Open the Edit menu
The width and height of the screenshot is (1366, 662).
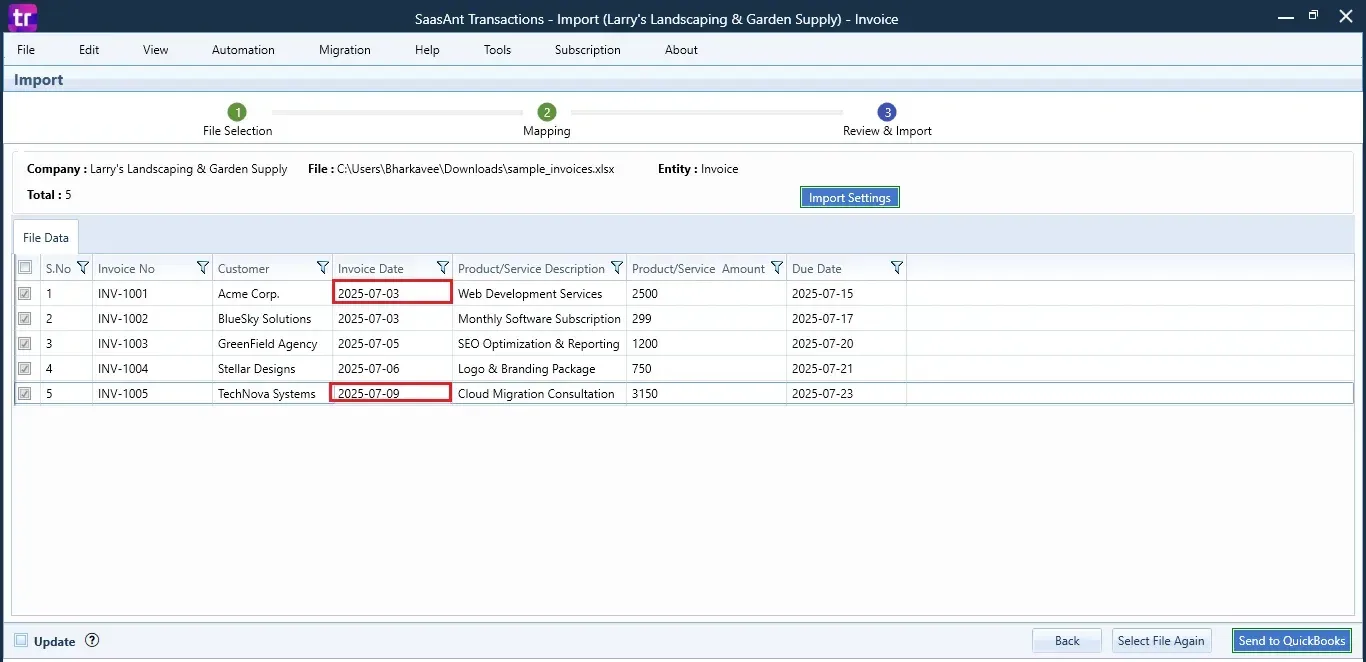pyautogui.click(x=89, y=50)
